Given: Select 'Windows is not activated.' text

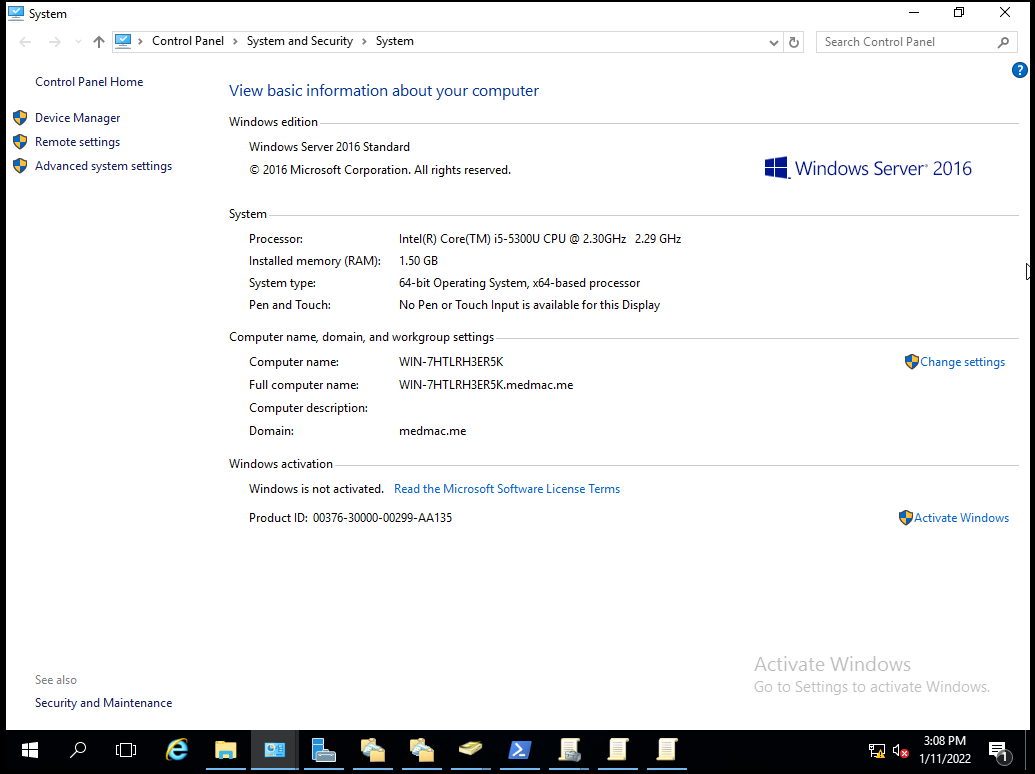Looking at the screenshot, I should pyautogui.click(x=316, y=489).
